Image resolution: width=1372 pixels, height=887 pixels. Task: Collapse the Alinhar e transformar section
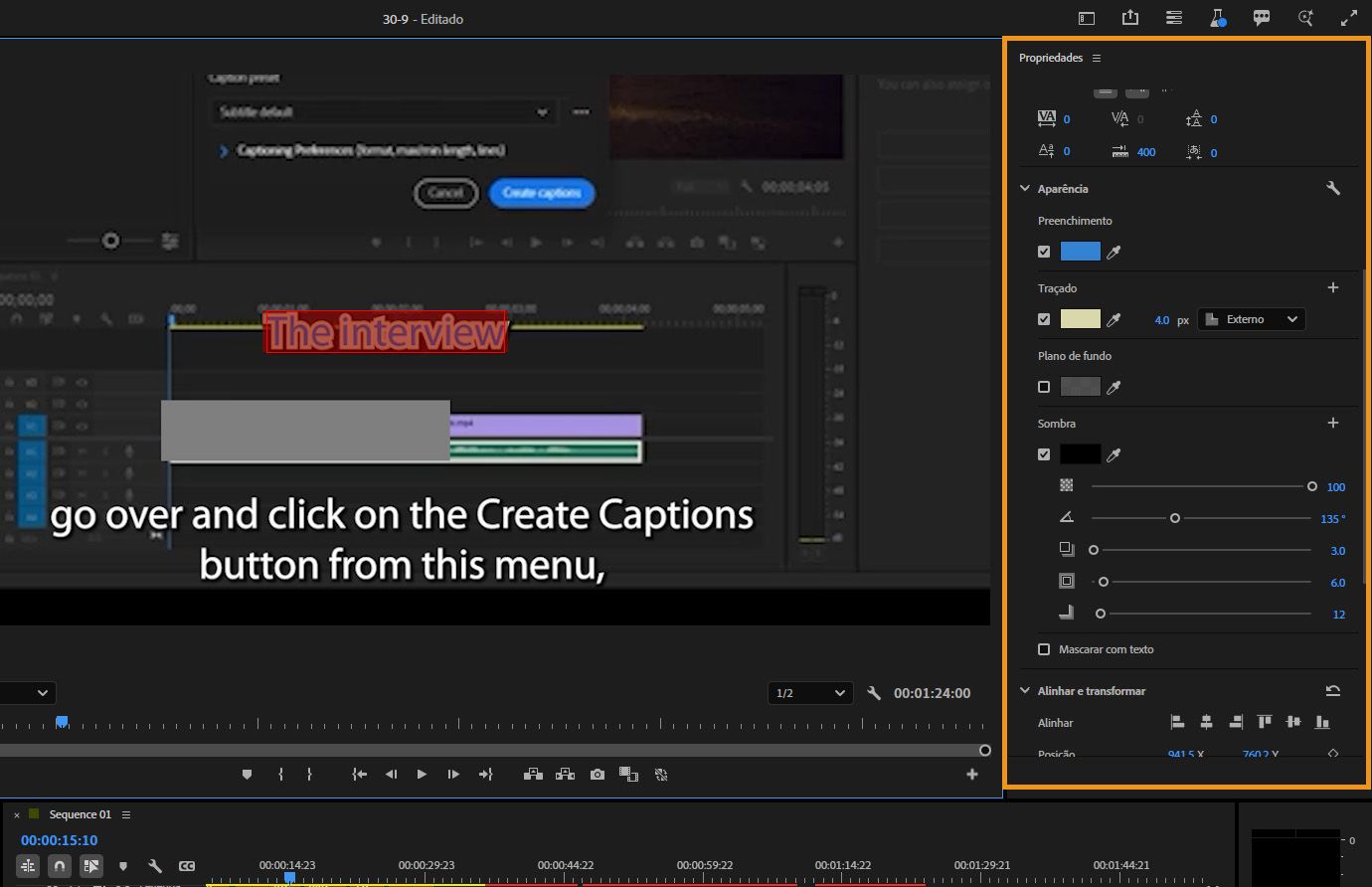pyautogui.click(x=1025, y=690)
